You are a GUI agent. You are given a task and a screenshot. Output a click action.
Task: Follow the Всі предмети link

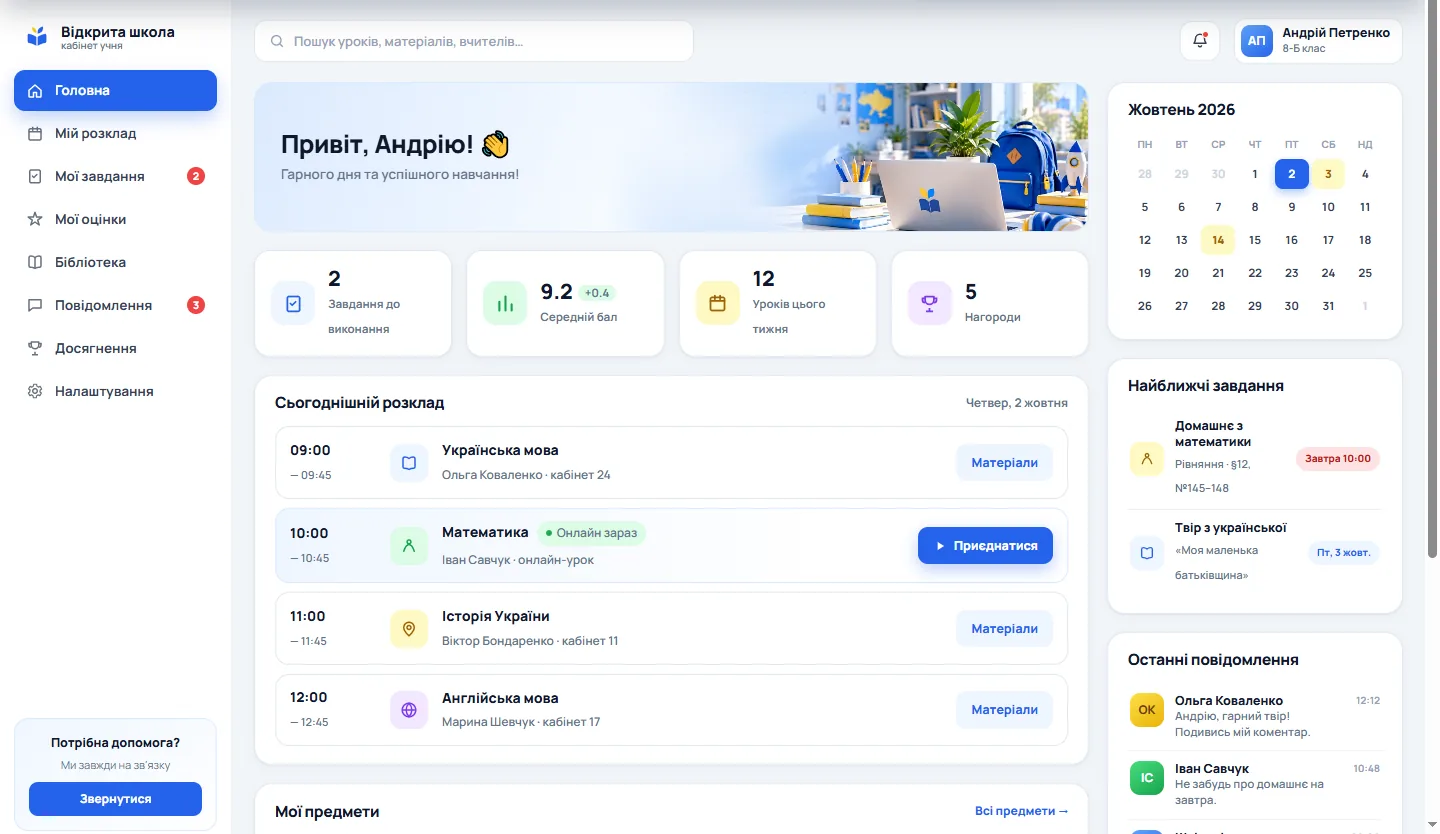[x=1021, y=811]
